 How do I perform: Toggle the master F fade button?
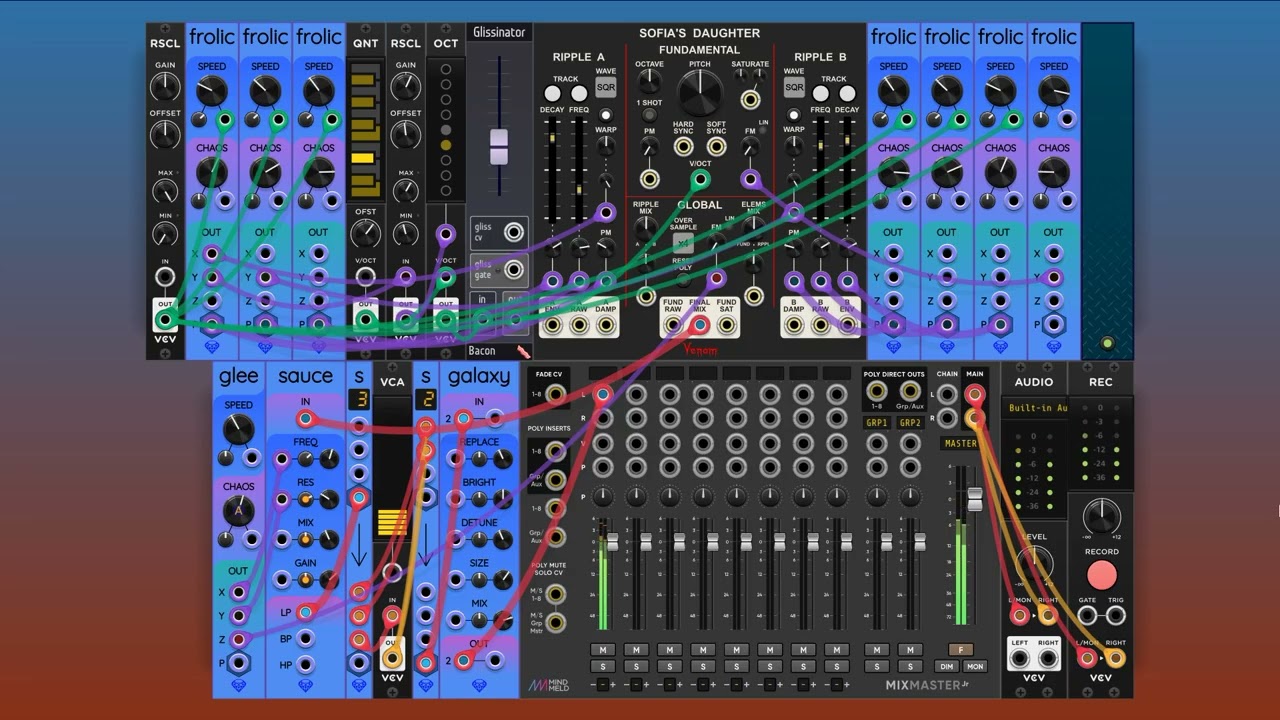pos(960,650)
